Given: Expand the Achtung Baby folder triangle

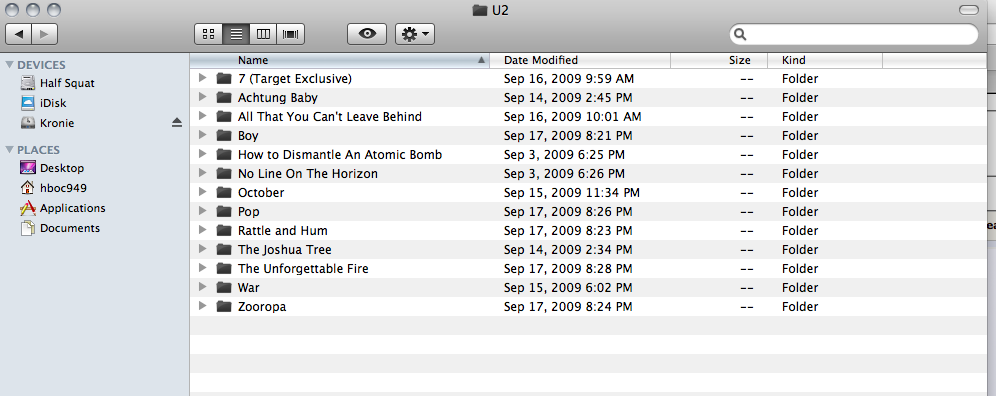Looking at the screenshot, I should [202, 97].
